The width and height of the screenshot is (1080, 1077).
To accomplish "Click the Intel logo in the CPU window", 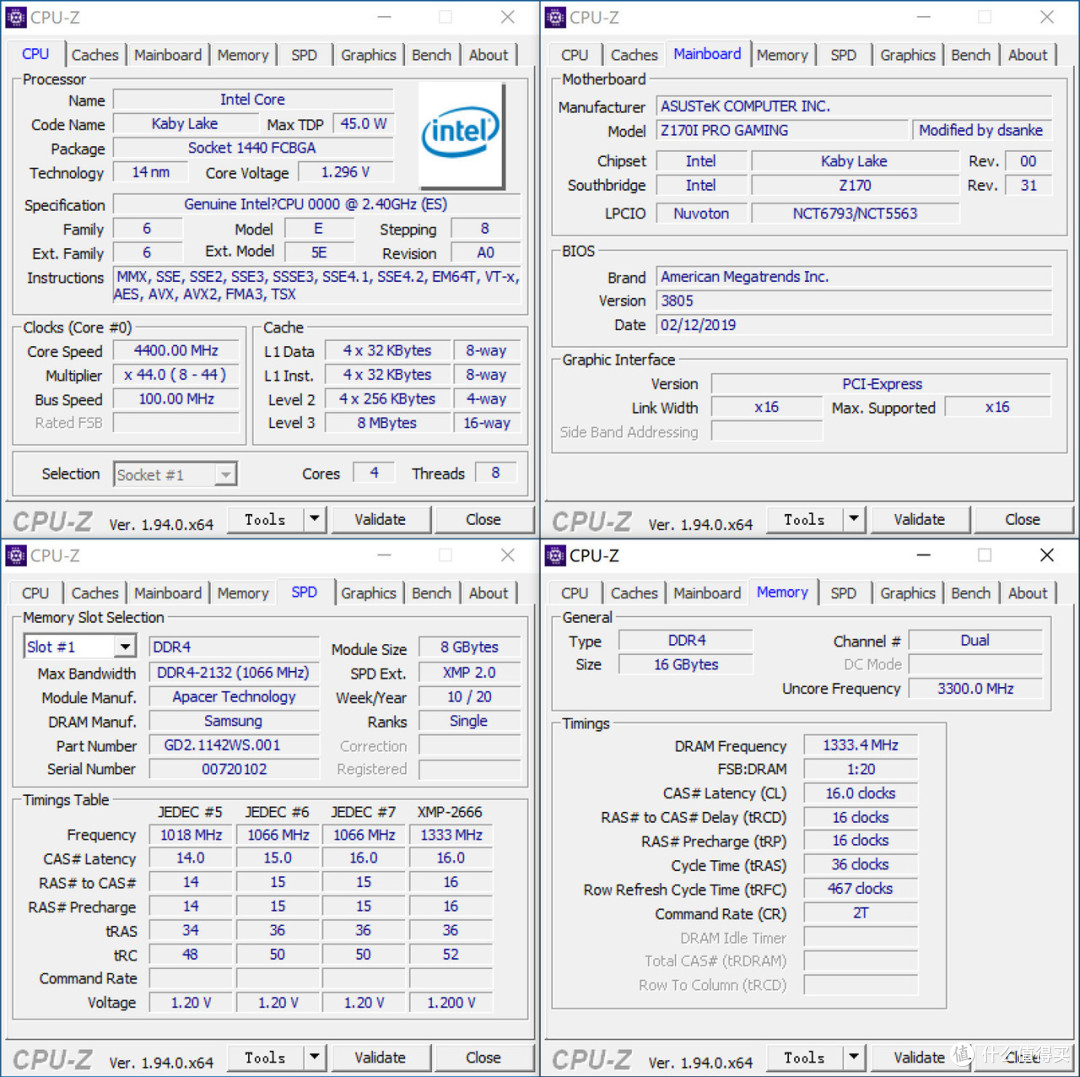I will [x=461, y=135].
